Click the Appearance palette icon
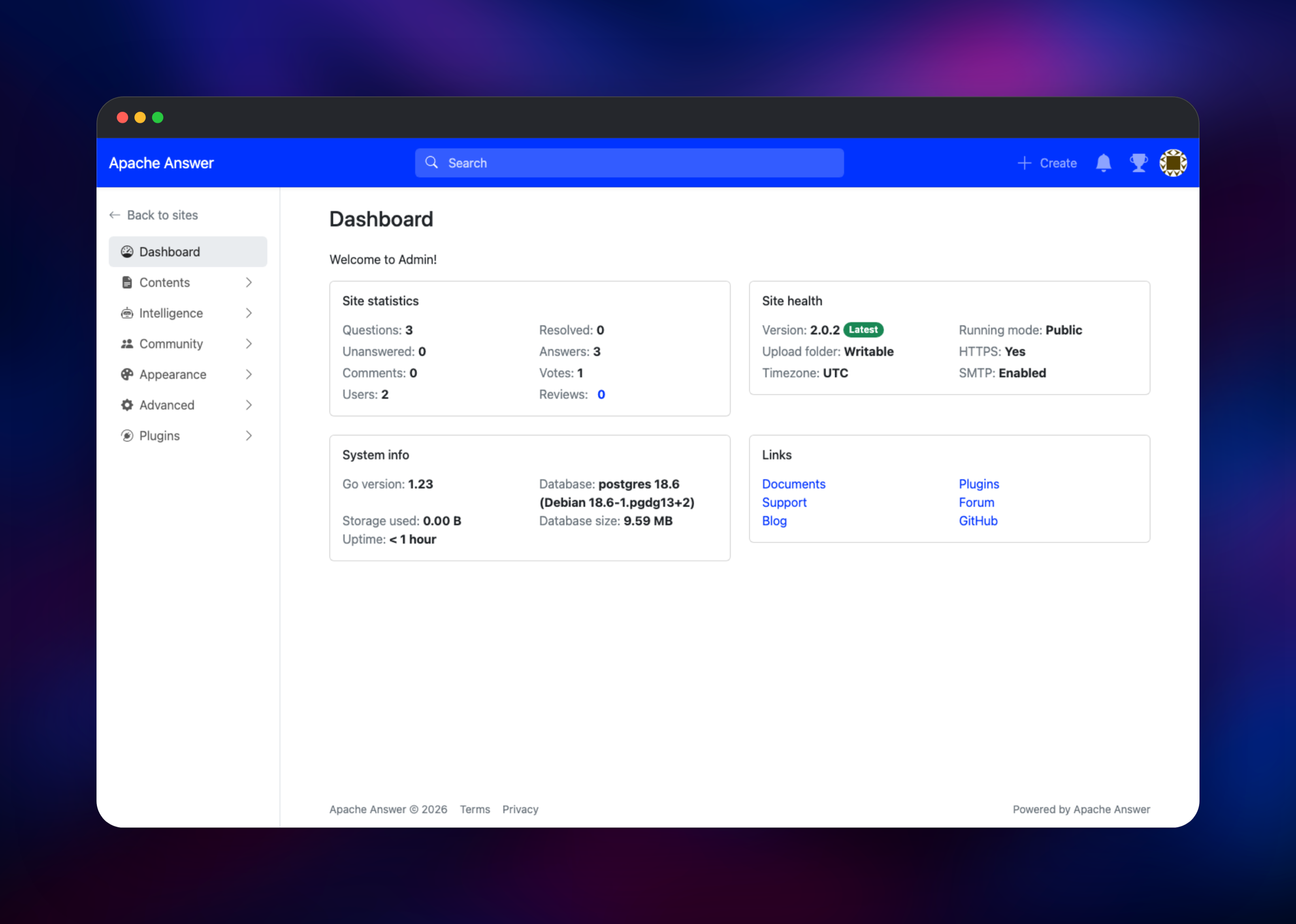 pyautogui.click(x=127, y=374)
